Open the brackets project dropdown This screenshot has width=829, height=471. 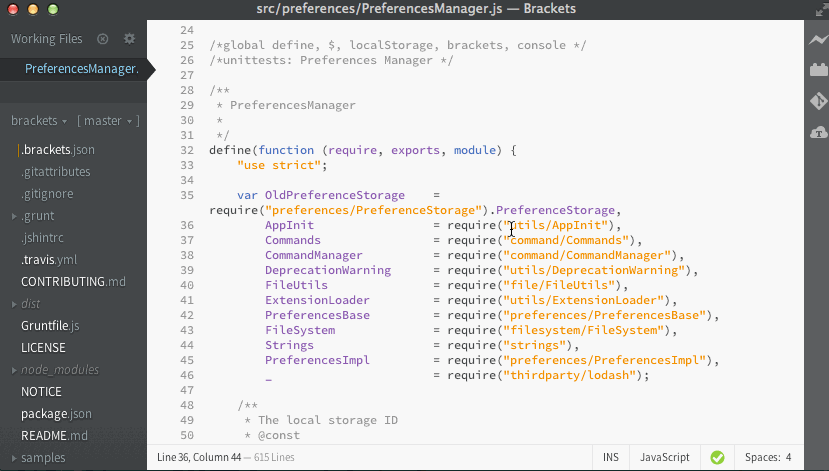39,121
